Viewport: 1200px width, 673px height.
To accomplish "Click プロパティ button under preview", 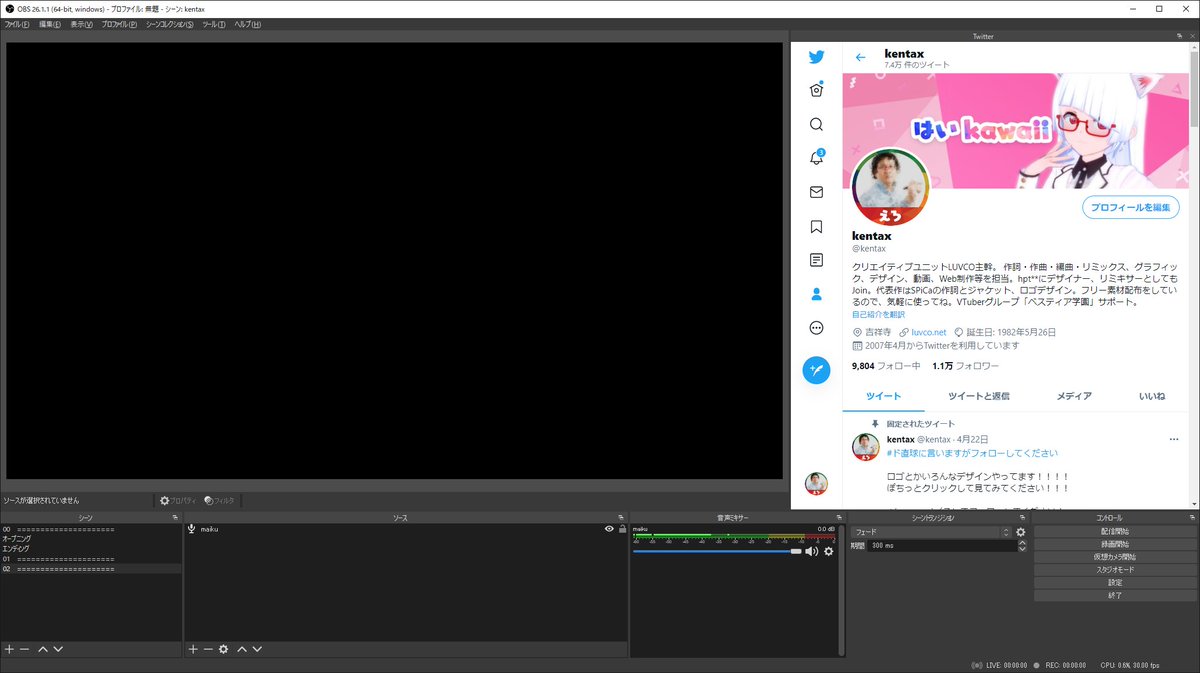I will (x=178, y=500).
